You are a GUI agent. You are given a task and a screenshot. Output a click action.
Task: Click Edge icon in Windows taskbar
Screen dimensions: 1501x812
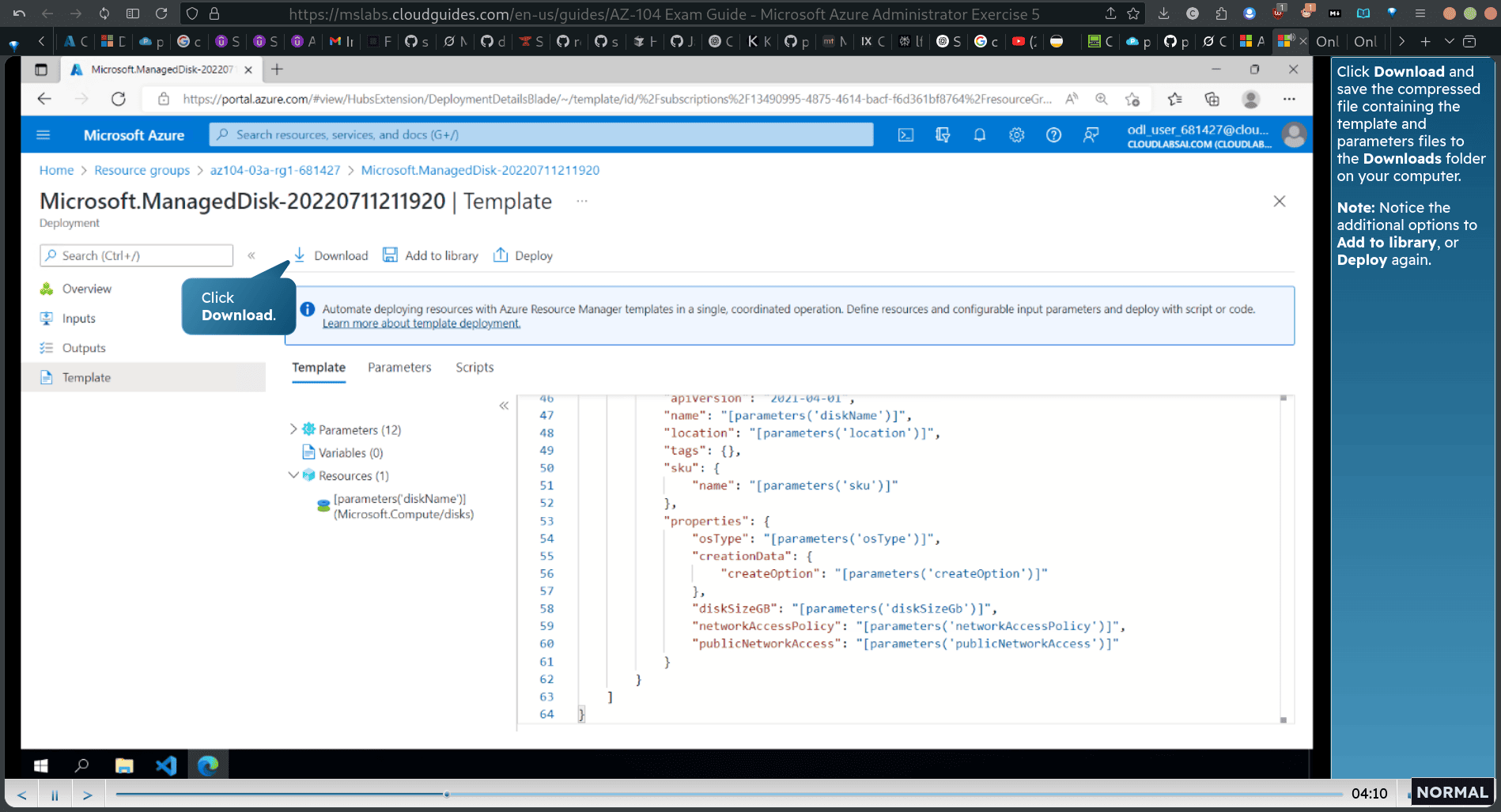click(208, 765)
